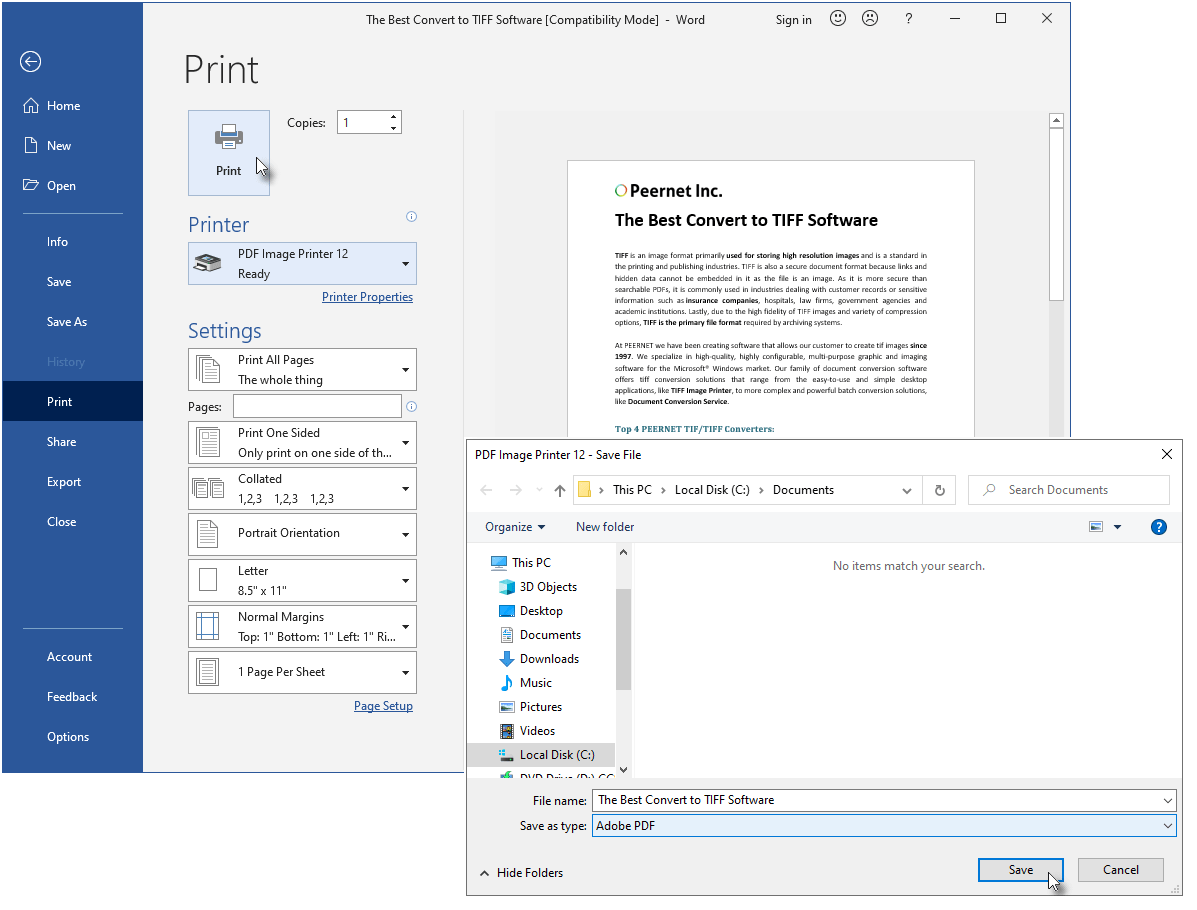Click Save to save the PDF file
The image size is (1197, 910).
click(x=1020, y=869)
